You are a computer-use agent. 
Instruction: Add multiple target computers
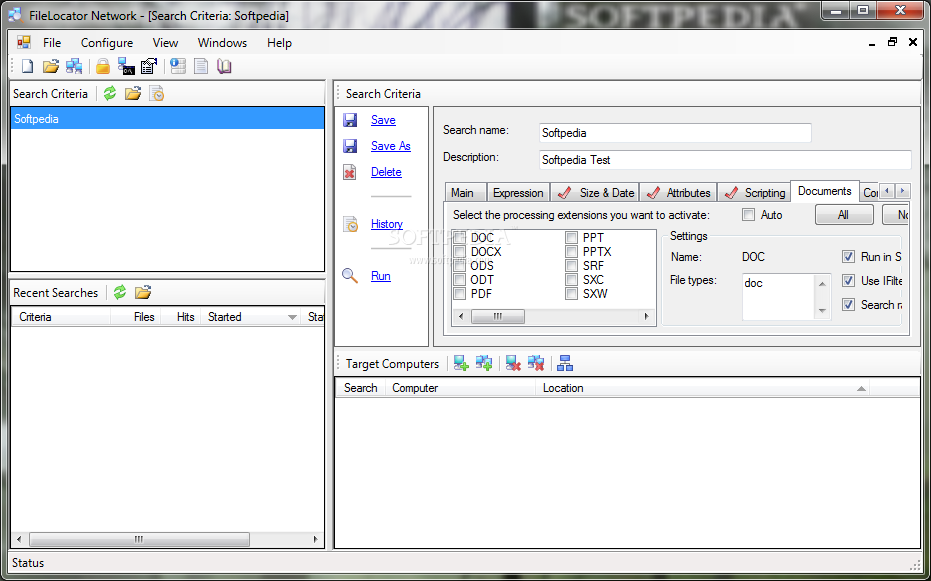pos(484,363)
